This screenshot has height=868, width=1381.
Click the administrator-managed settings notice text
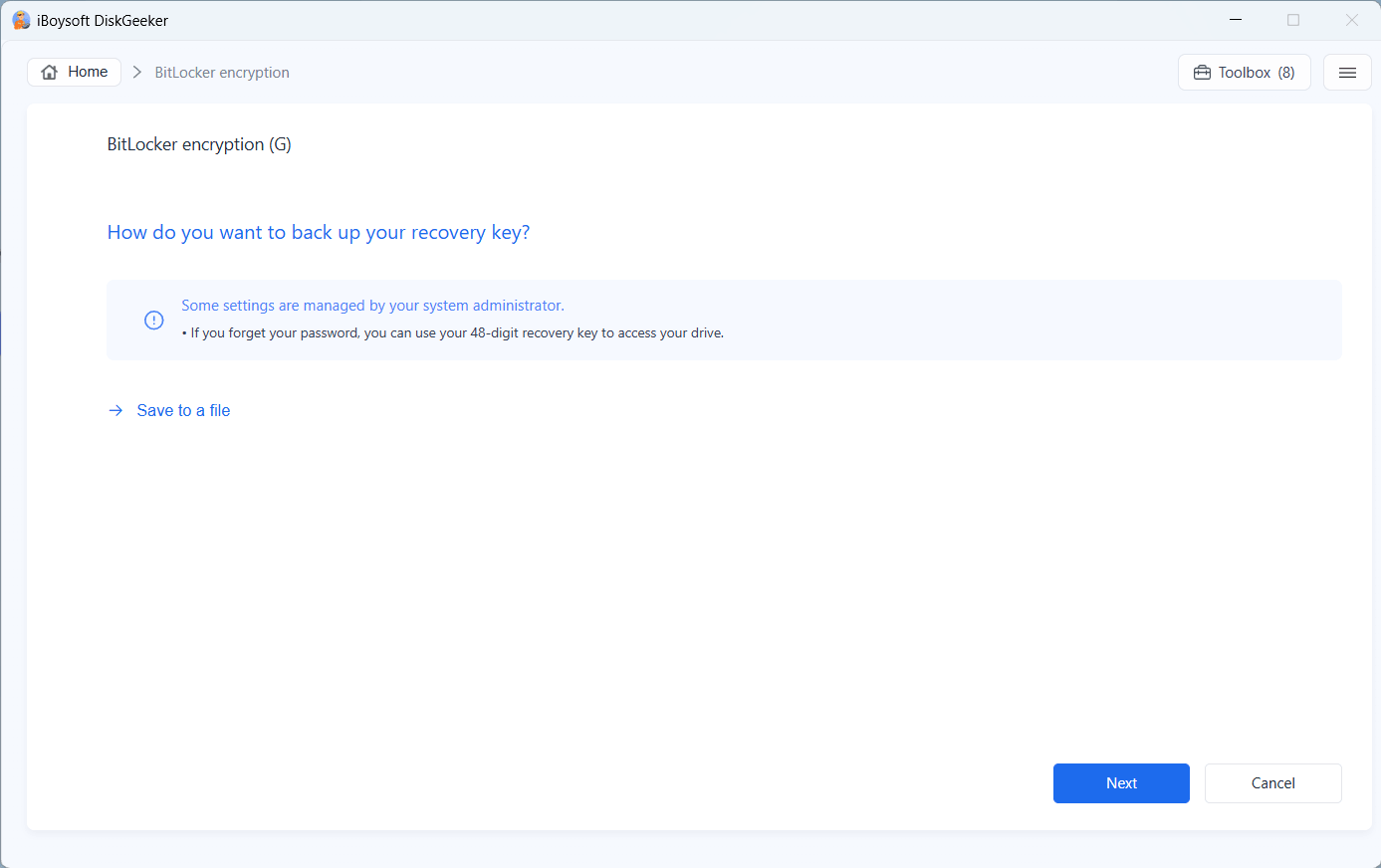[372, 306]
